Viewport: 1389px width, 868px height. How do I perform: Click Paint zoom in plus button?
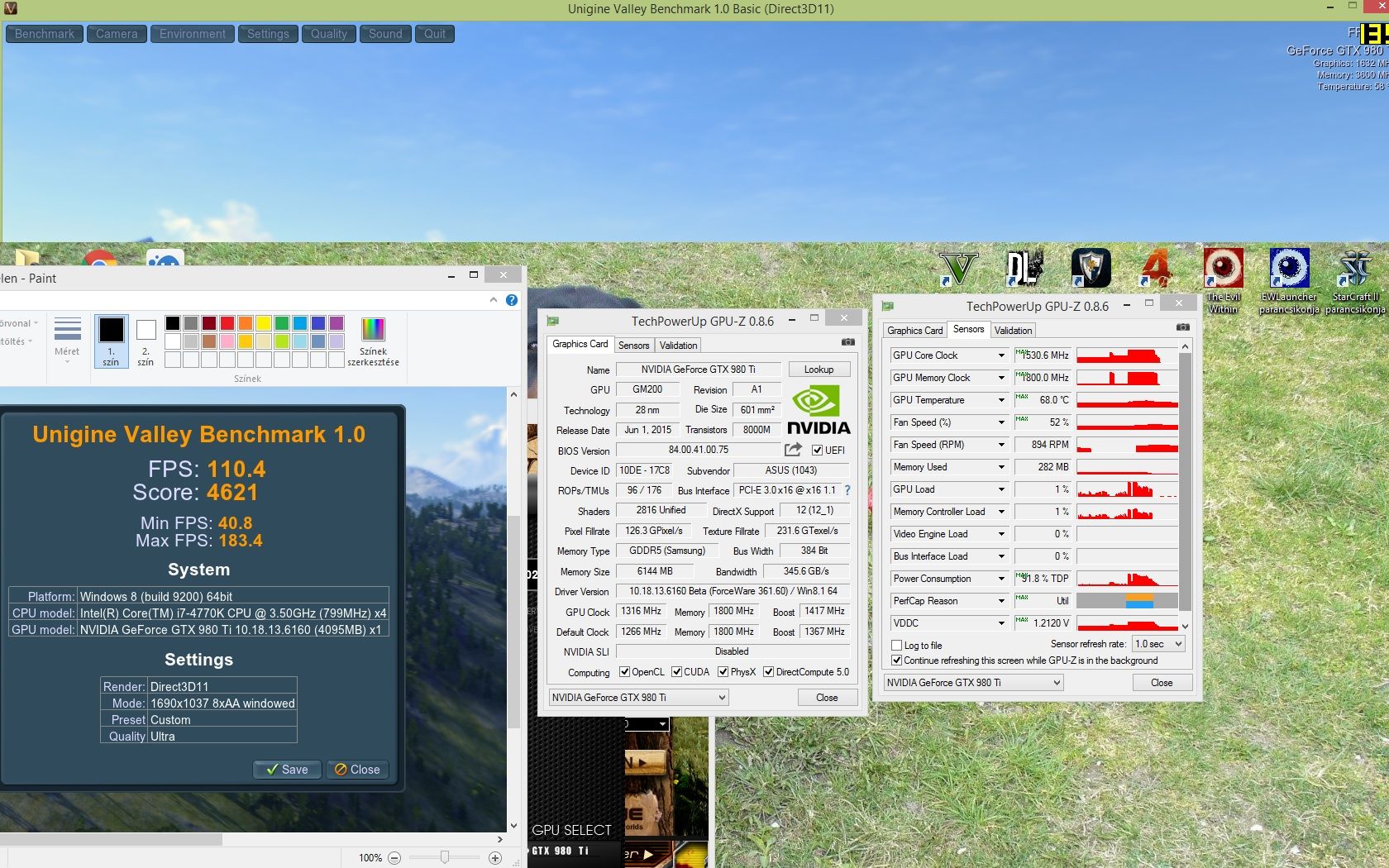[x=495, y=858]
